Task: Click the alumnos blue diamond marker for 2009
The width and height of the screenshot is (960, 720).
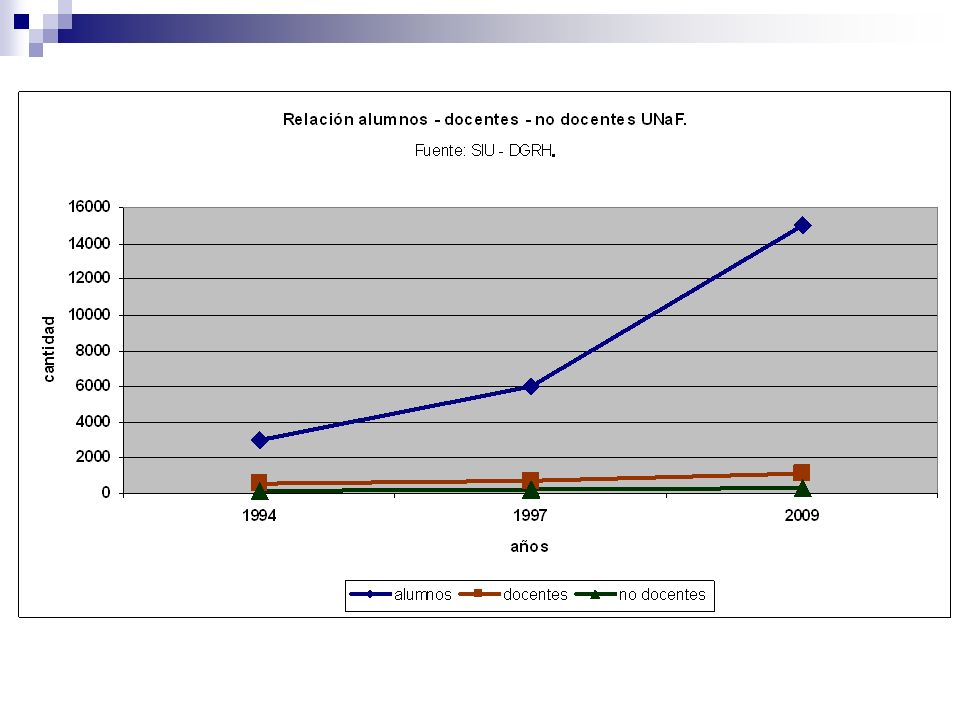Action: click(x=802, y=225)
